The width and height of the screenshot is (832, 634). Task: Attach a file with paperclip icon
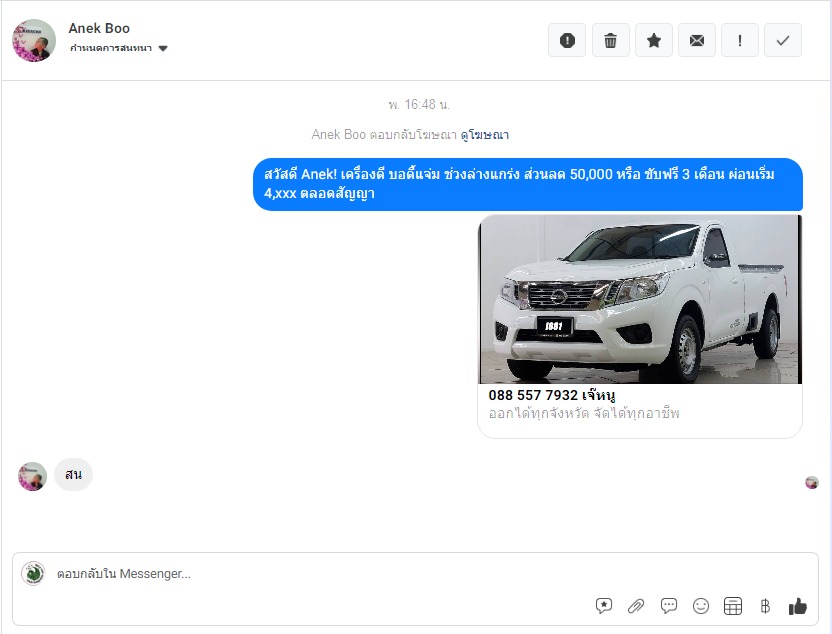[636, 605]
